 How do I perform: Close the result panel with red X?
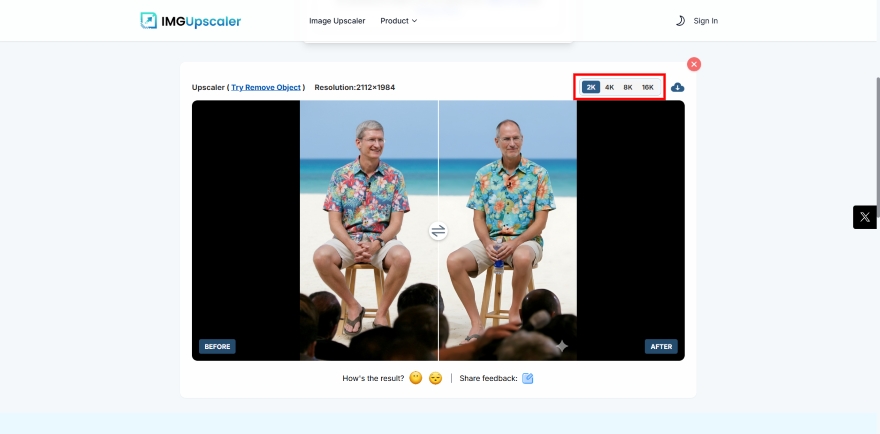[x=694, y=64]
